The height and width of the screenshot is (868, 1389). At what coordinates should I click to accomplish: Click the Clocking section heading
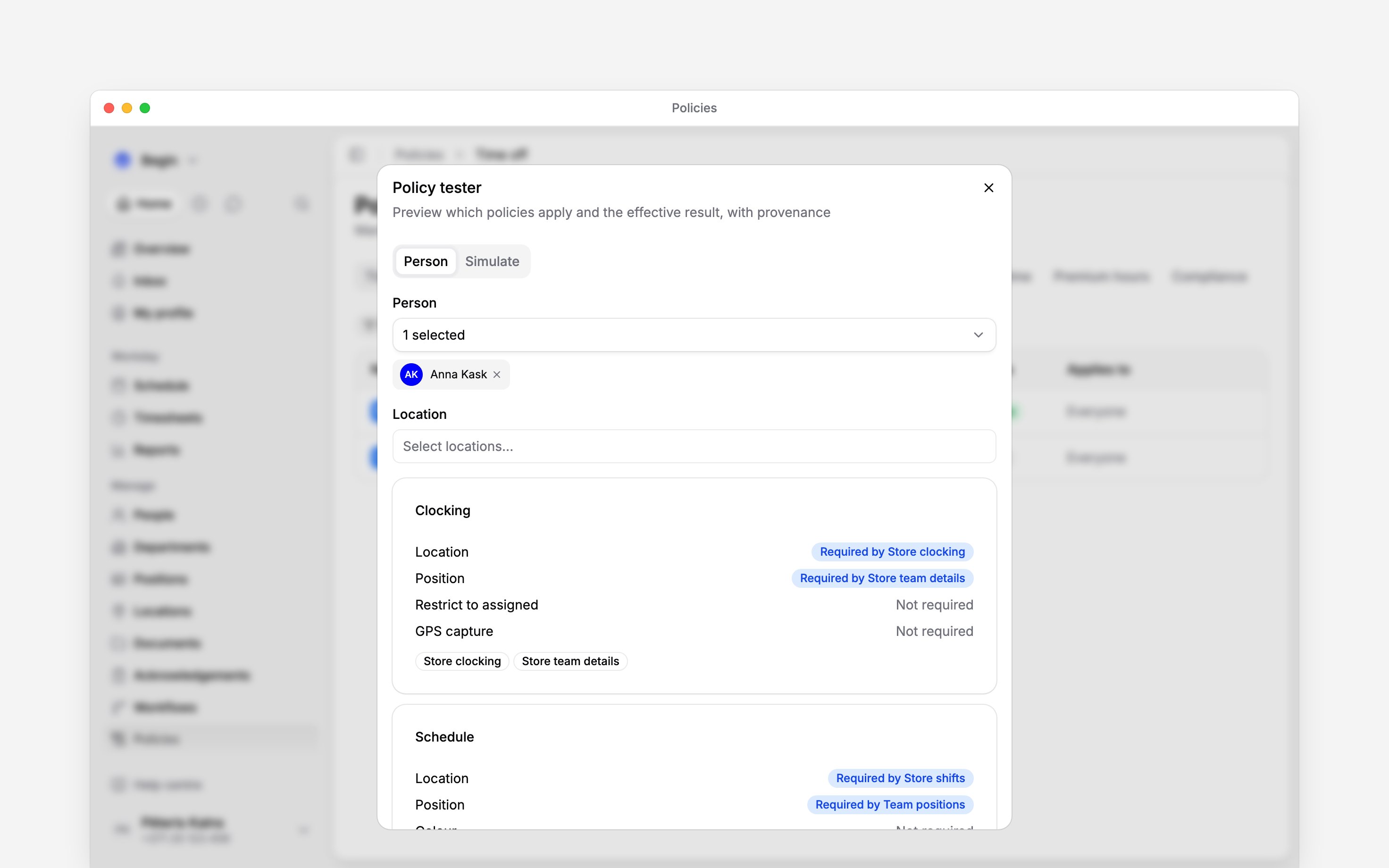click(443, 510)
